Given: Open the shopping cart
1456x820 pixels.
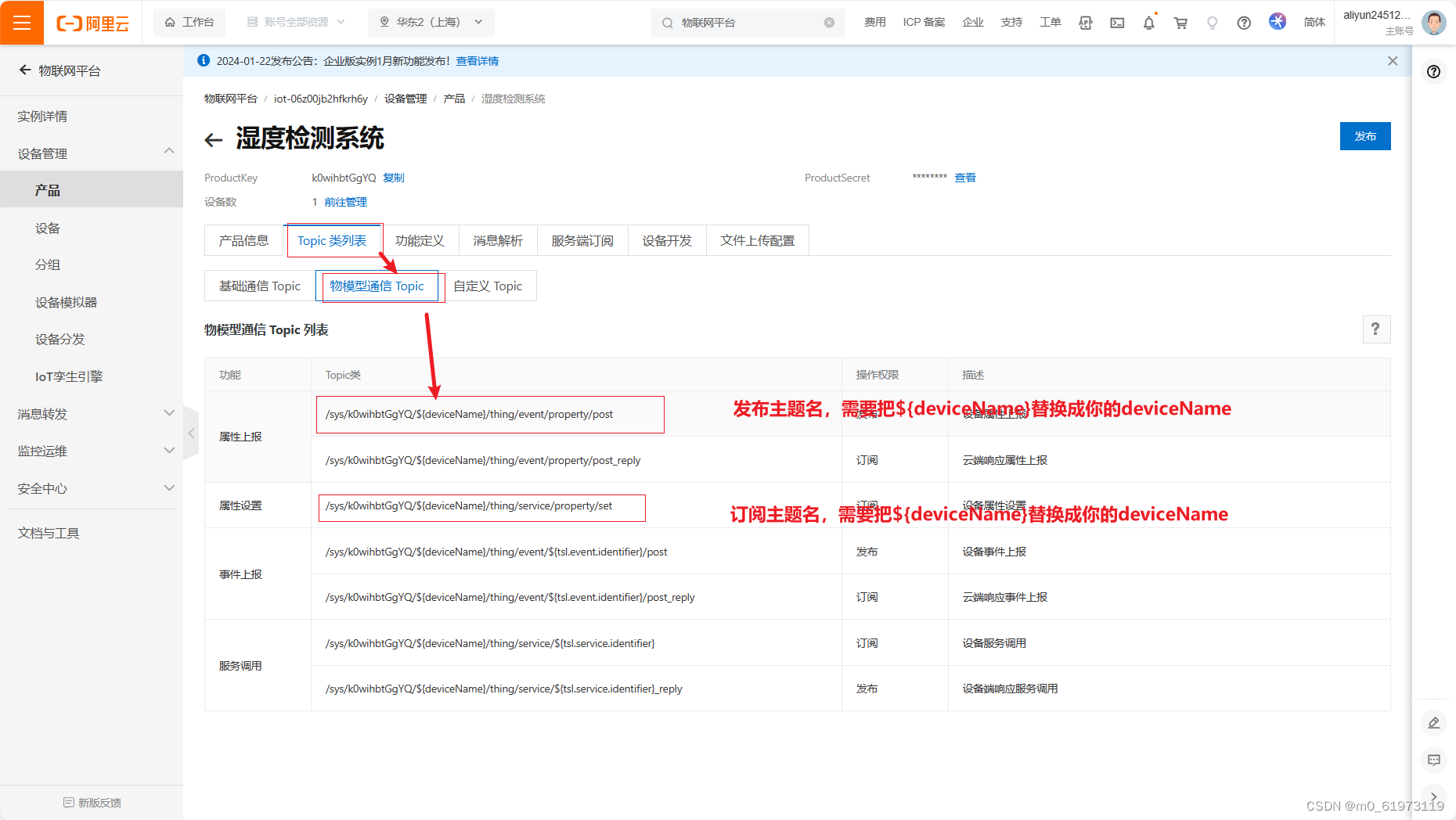Looking at the screenshot, I should point(1180,23).
